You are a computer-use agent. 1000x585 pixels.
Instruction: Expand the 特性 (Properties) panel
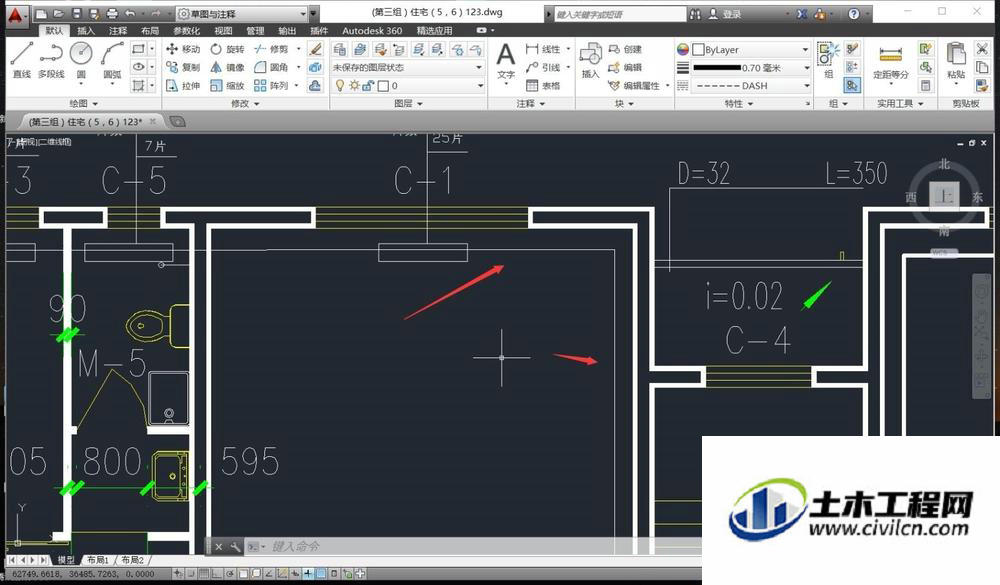point(739,103)
